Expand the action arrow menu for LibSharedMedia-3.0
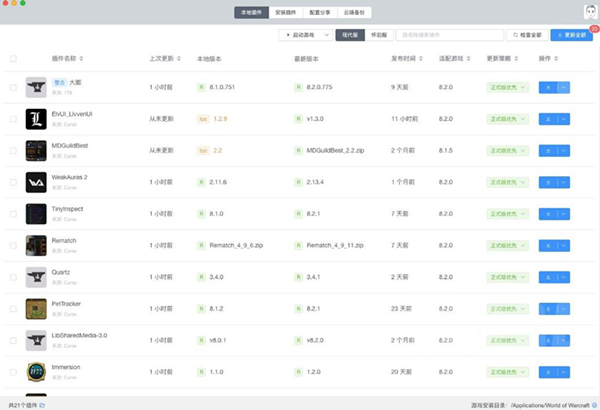This screenshot has height=410, width=600. coord(563,340)
